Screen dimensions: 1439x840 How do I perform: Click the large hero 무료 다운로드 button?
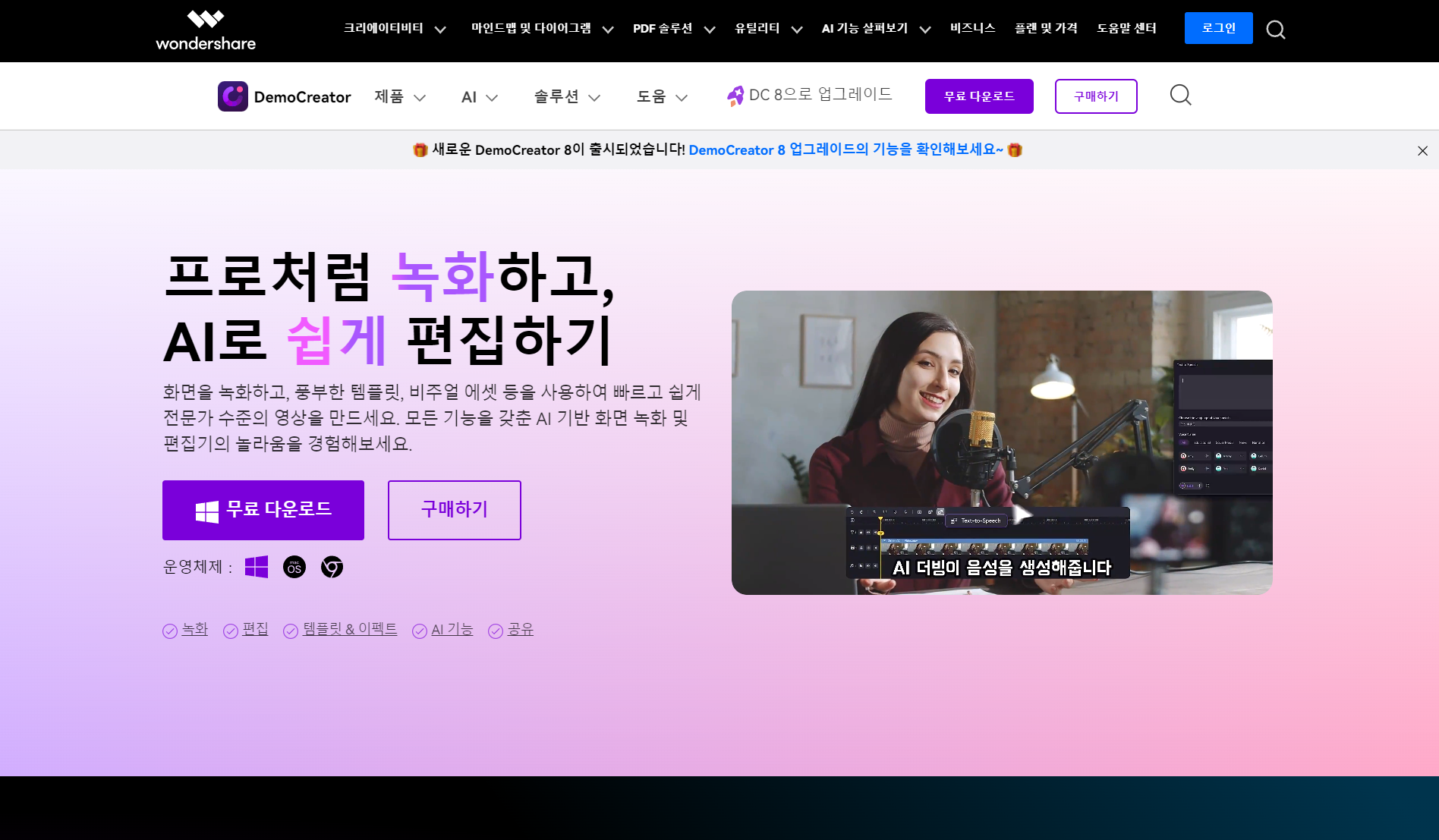coord(263,510)
